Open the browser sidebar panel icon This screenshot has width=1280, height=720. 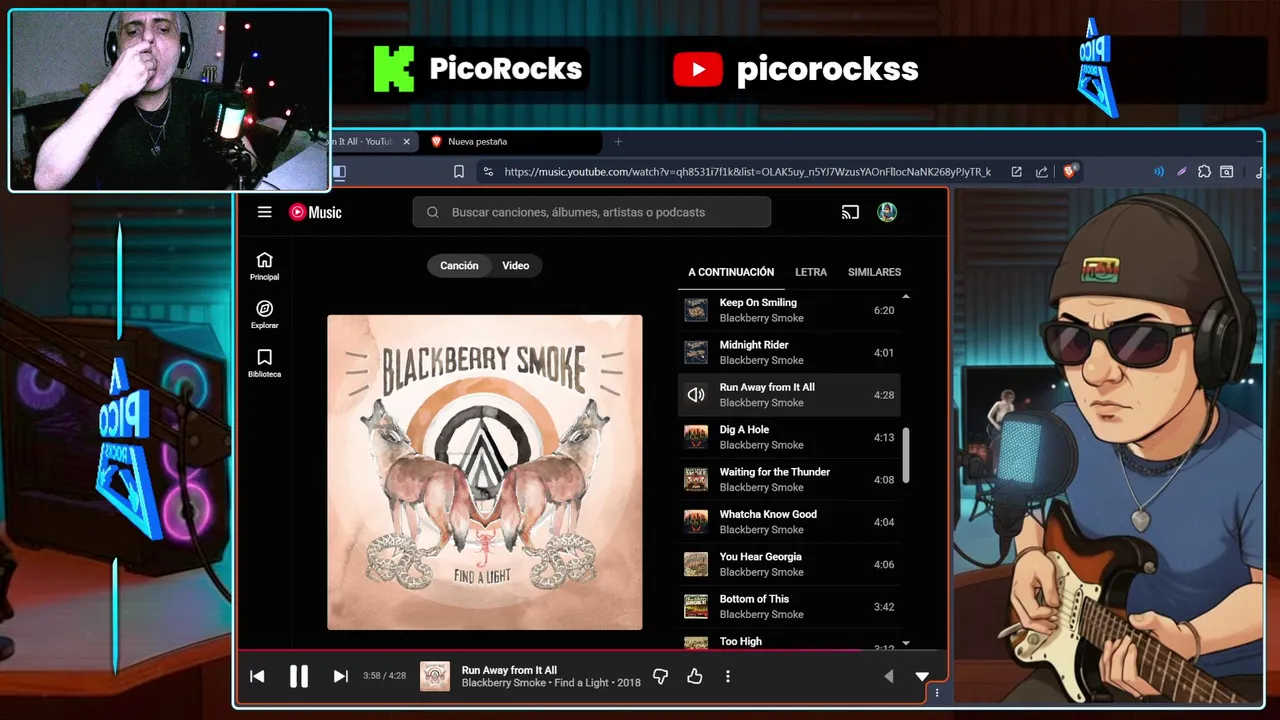pyautogui.click(x=339, y=172)
